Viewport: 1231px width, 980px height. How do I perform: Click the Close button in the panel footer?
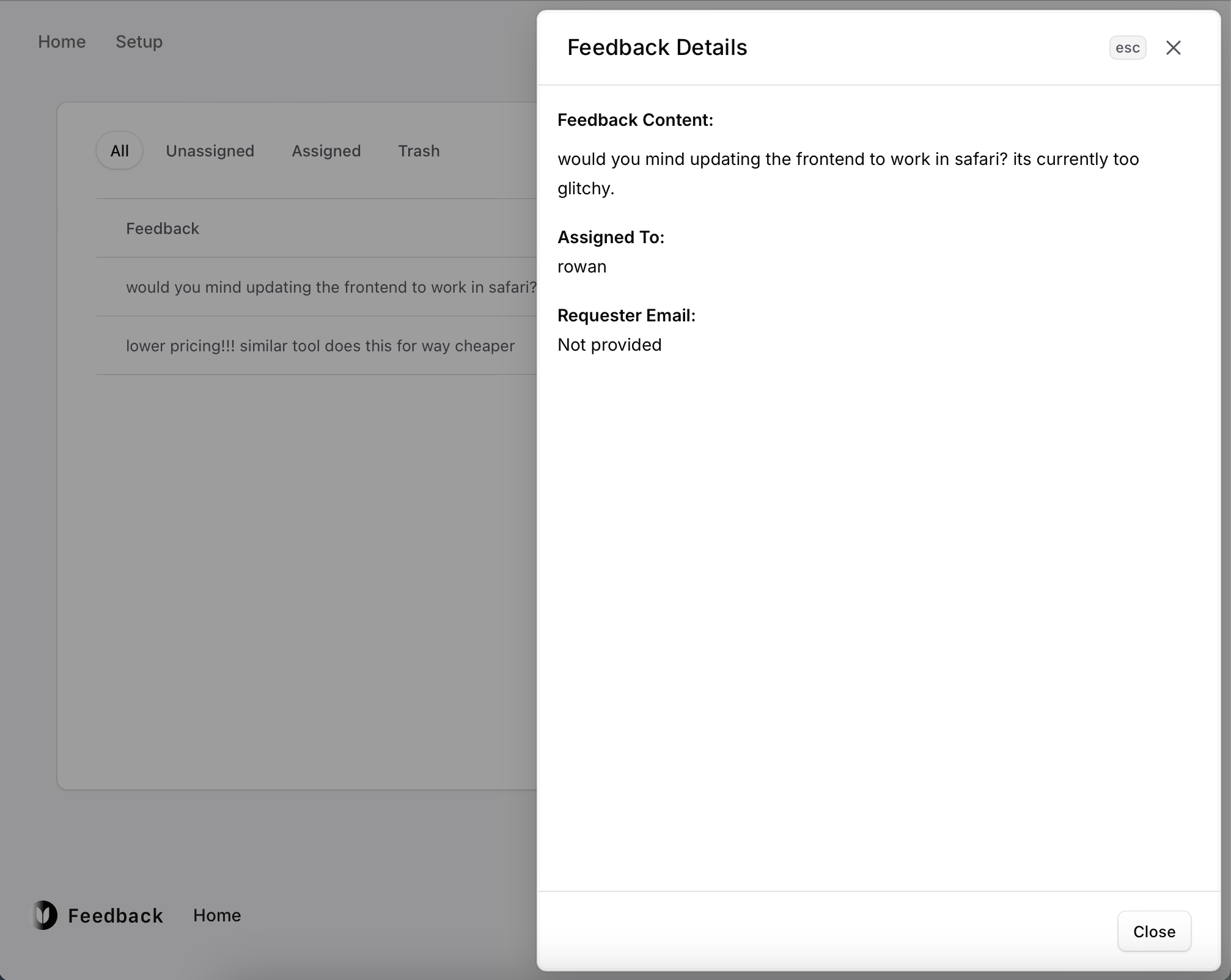point(1153,931)
